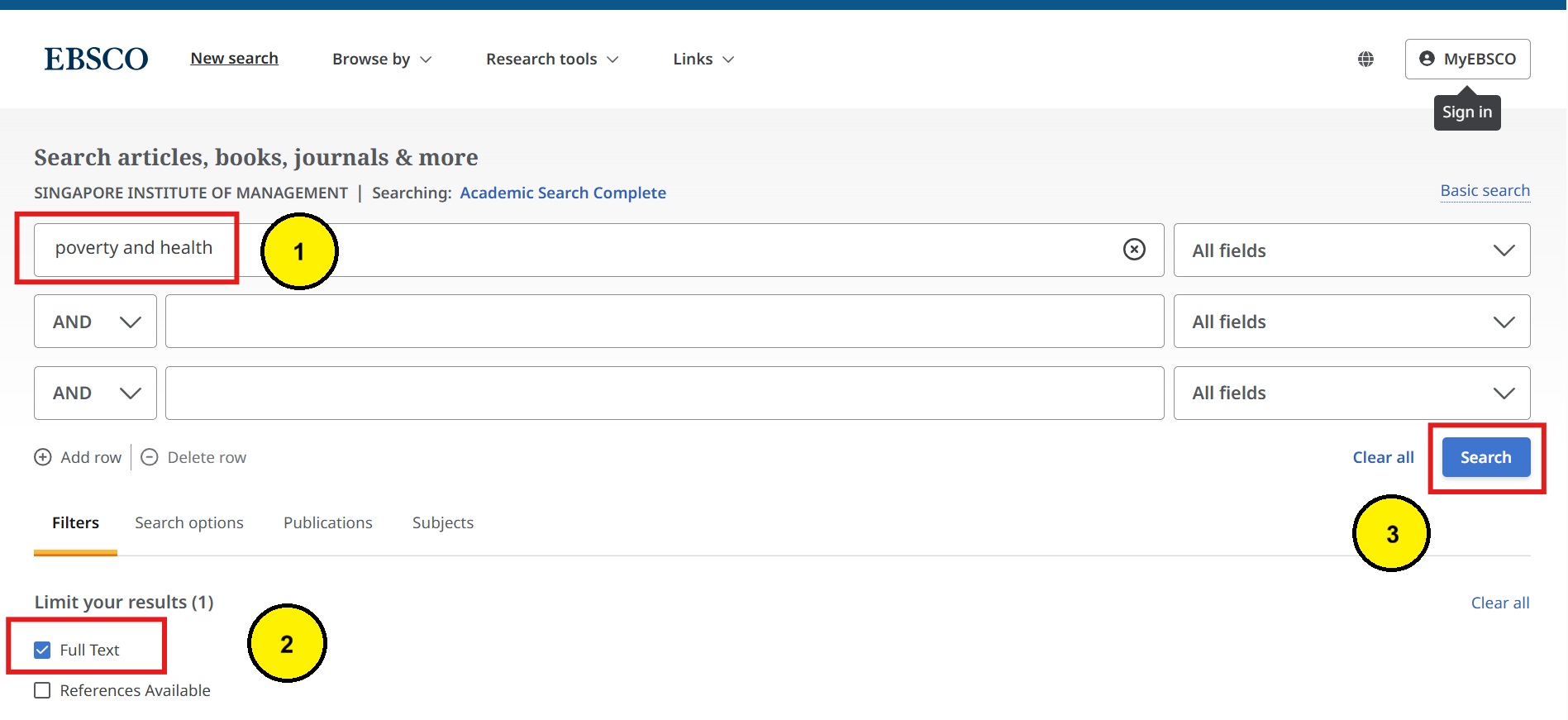The height and width of the screenshot is (720, 1568).
Task: Switch to the Subjects tab
Action: pyautogui.click(x=443, y=522)
